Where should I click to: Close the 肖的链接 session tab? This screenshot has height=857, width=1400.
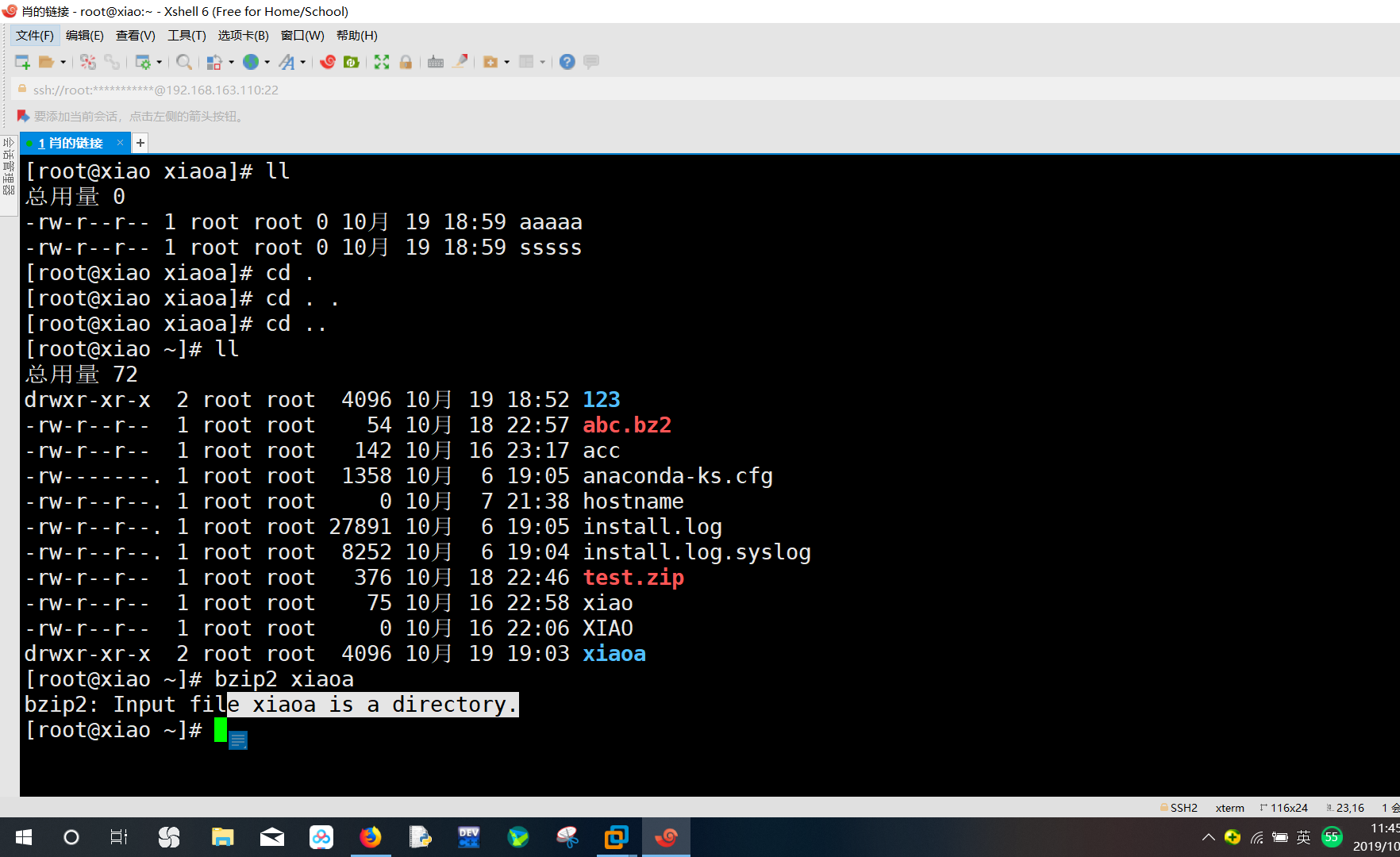pyautogui.click(x=120, y=143)
